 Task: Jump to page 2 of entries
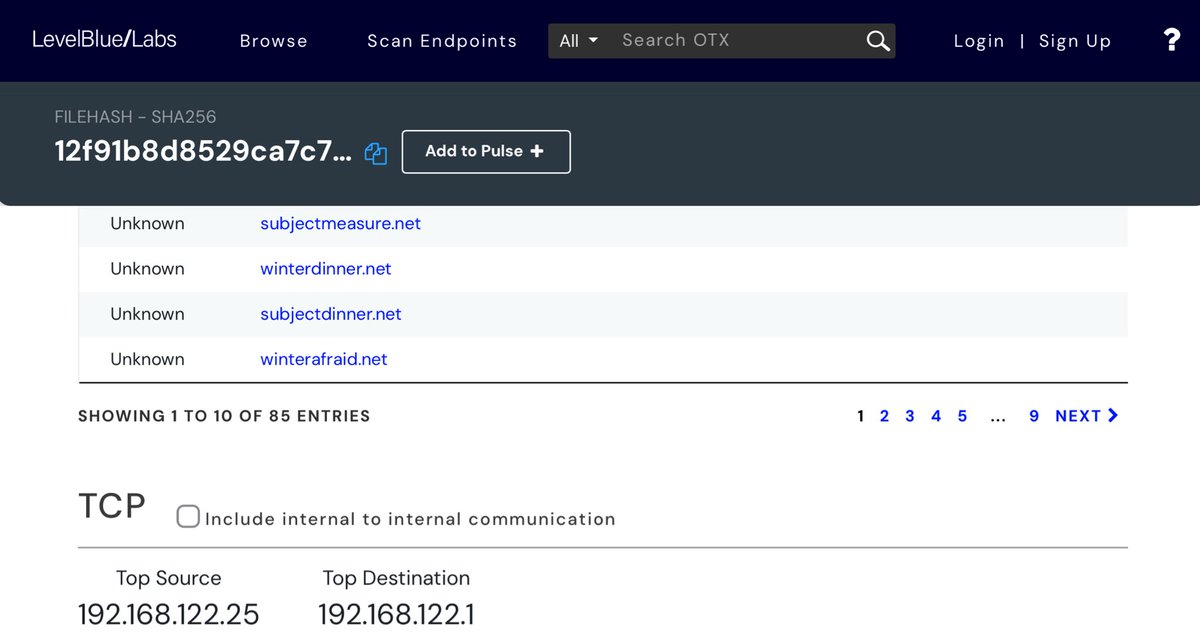pyautogui.click(x=884, y=416)
